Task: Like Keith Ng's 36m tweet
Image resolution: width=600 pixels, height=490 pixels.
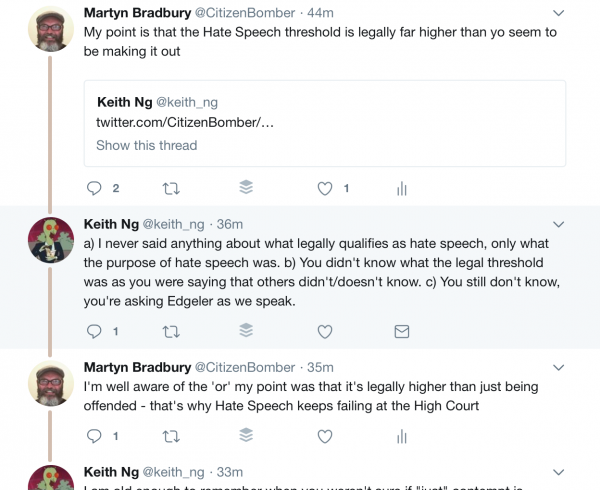Action: pyautogui.click(x=324, y=331)
